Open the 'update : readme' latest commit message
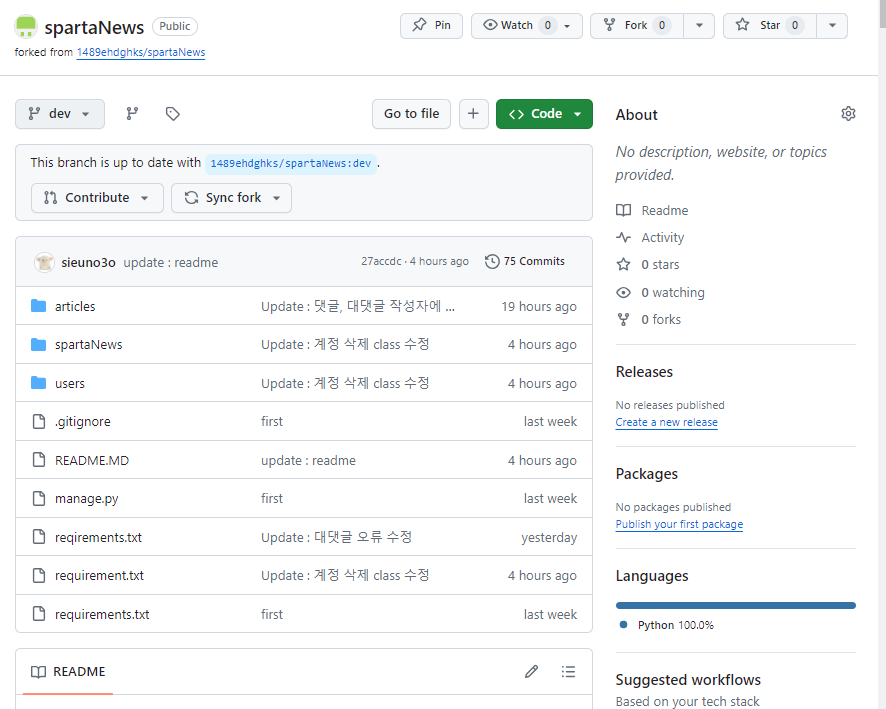886x709 pixels. click(x=171, y=262)
